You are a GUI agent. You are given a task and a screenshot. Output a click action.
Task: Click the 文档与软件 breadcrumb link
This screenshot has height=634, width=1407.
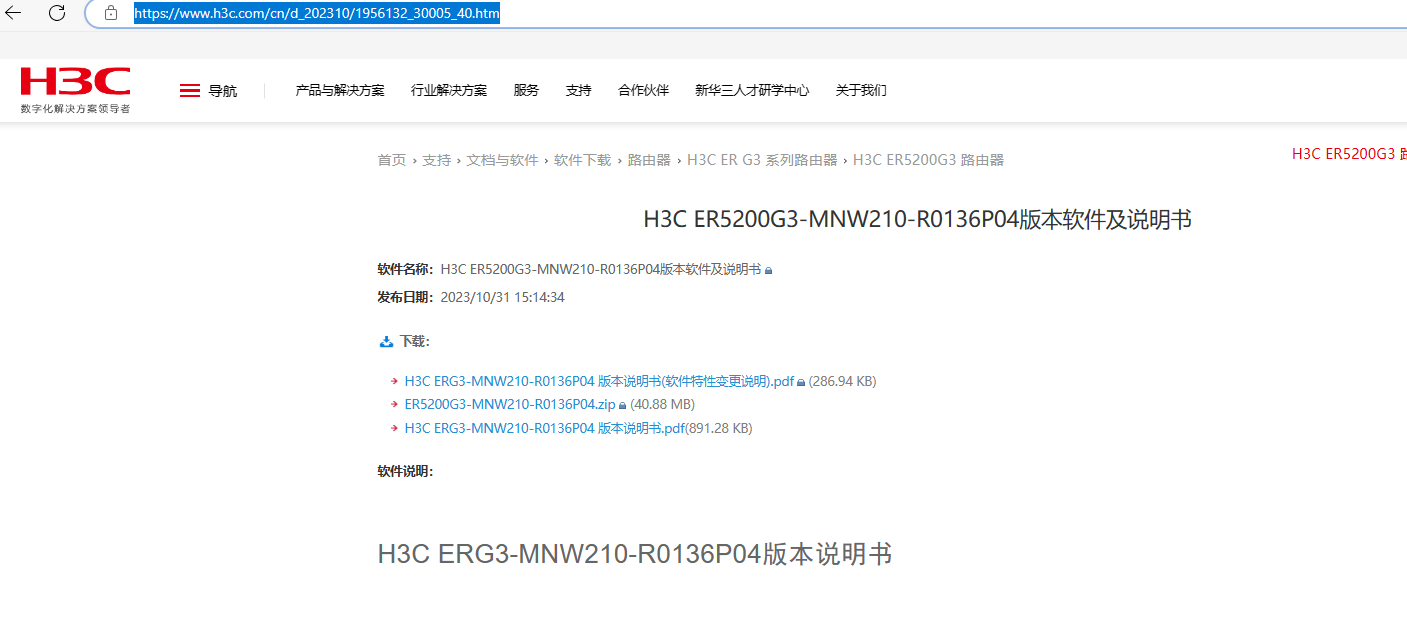(x=503, y=160)
